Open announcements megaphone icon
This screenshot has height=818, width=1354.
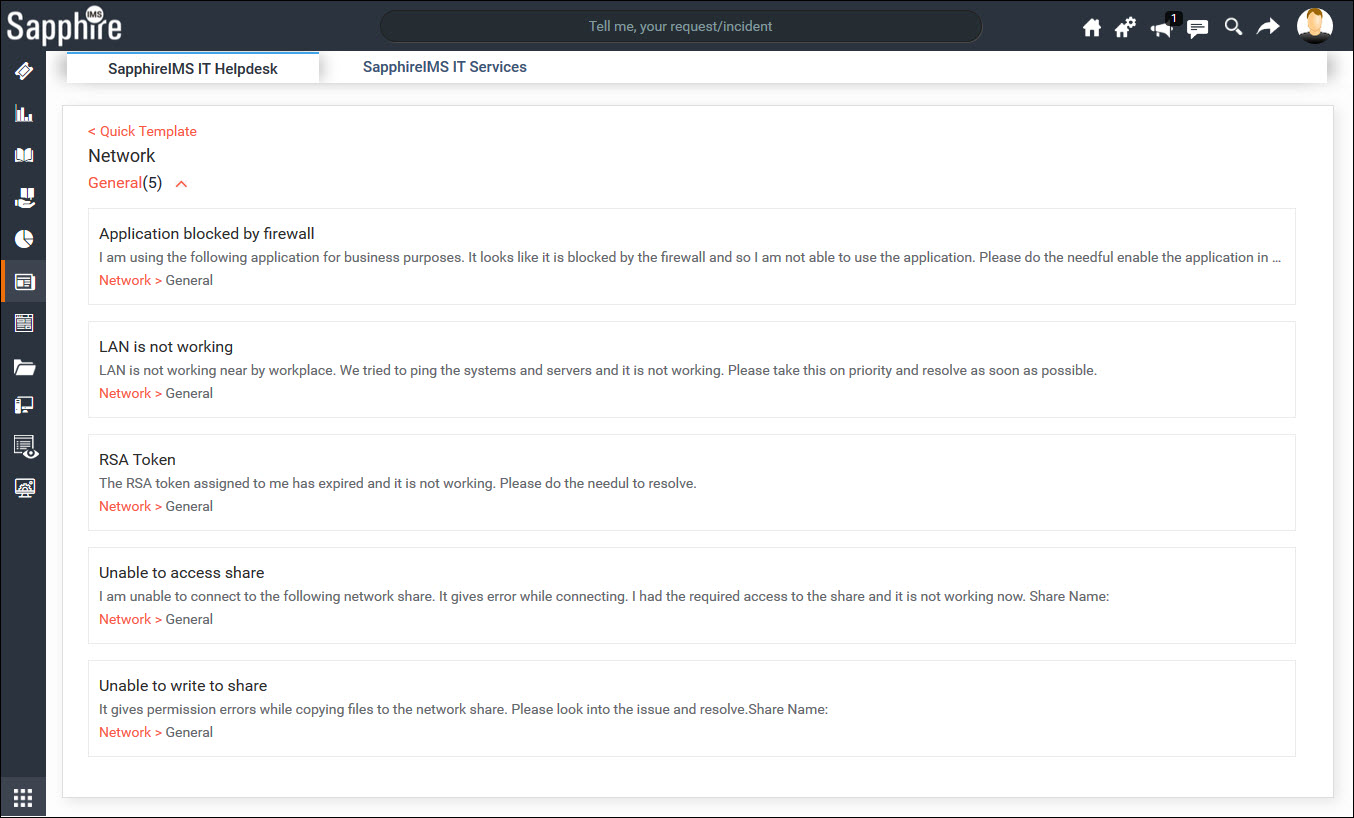(x=1162, y=28)
